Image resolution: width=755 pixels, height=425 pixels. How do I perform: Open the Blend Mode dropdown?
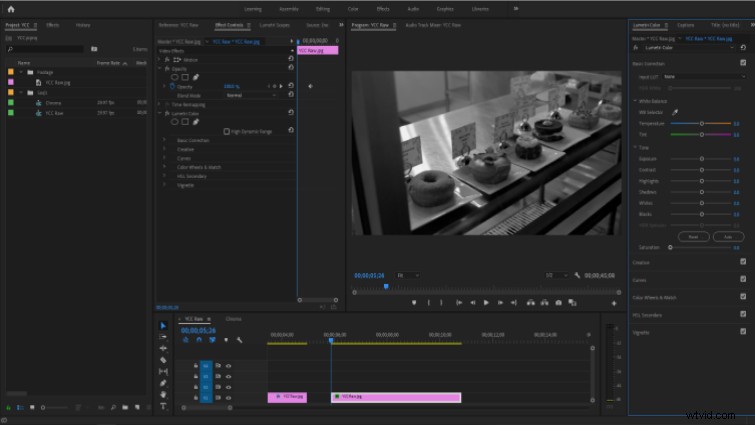tap(251, 95)
